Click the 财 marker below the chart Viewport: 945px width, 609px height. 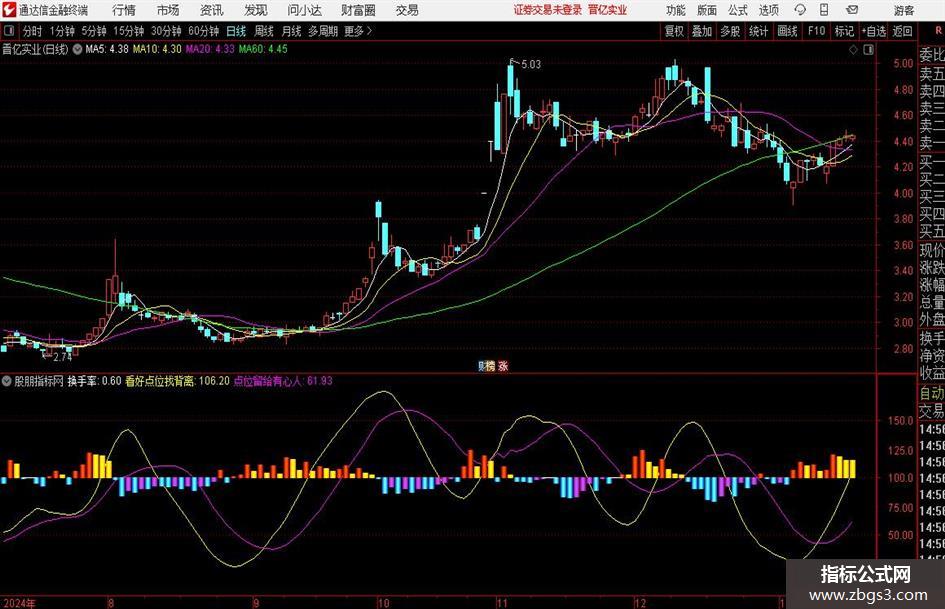pos(482,366)
